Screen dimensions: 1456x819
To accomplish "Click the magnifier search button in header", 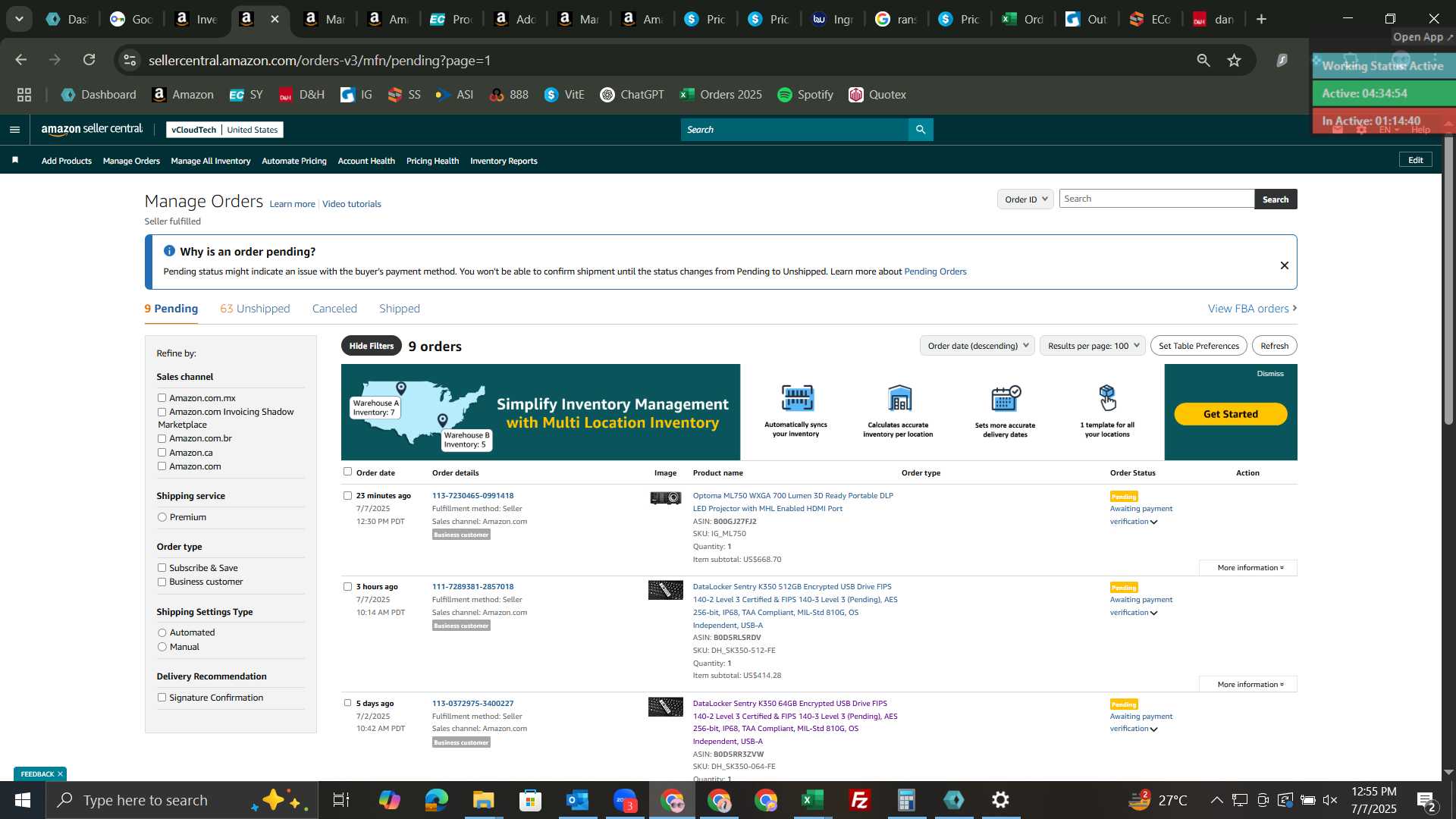I will (921, 130).
